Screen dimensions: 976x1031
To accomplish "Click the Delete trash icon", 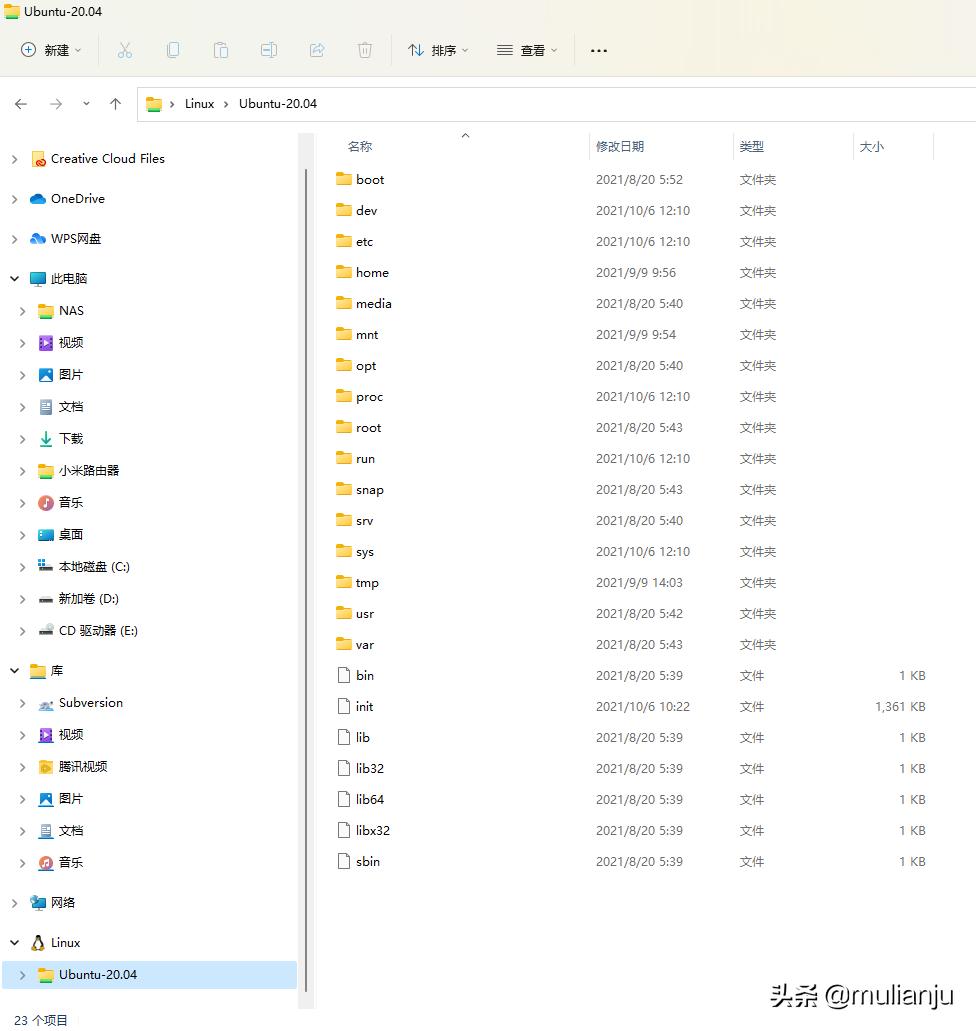I will [x=364, y=50].
